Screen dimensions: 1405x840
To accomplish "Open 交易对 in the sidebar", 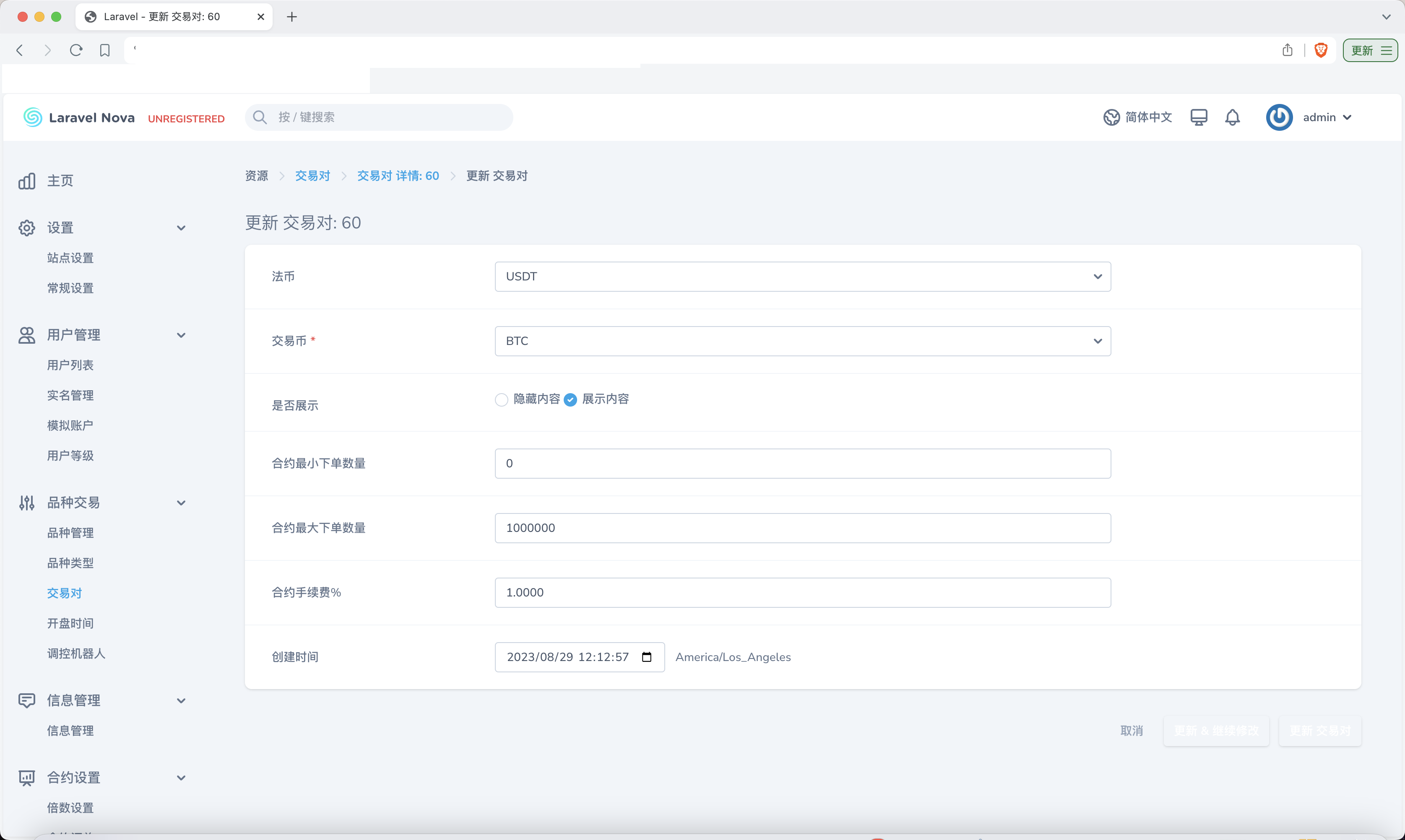I will coord(65,593).
